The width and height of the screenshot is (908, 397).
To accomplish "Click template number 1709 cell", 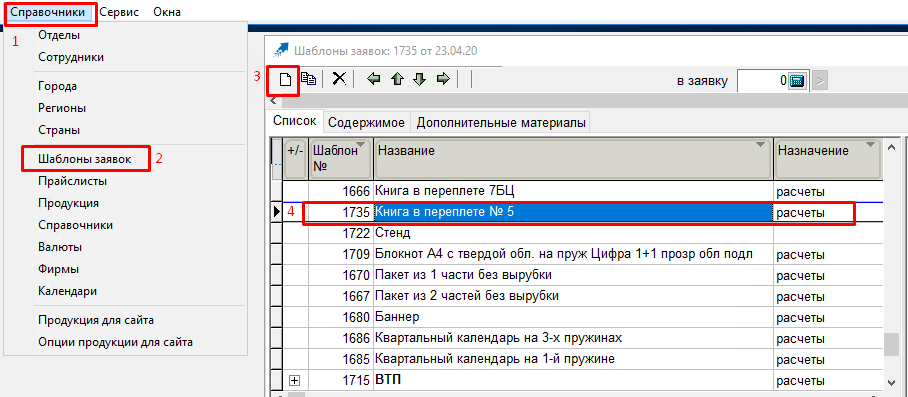I will tap(340, 254).
